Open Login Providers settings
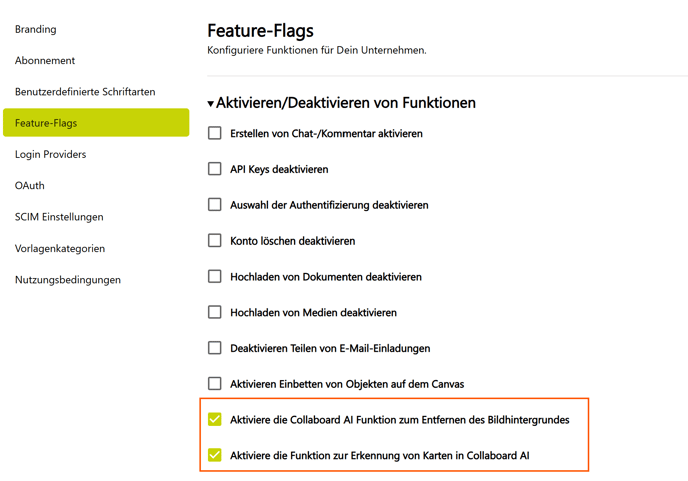This screenshot has width=688, height=481. point(51,155)
